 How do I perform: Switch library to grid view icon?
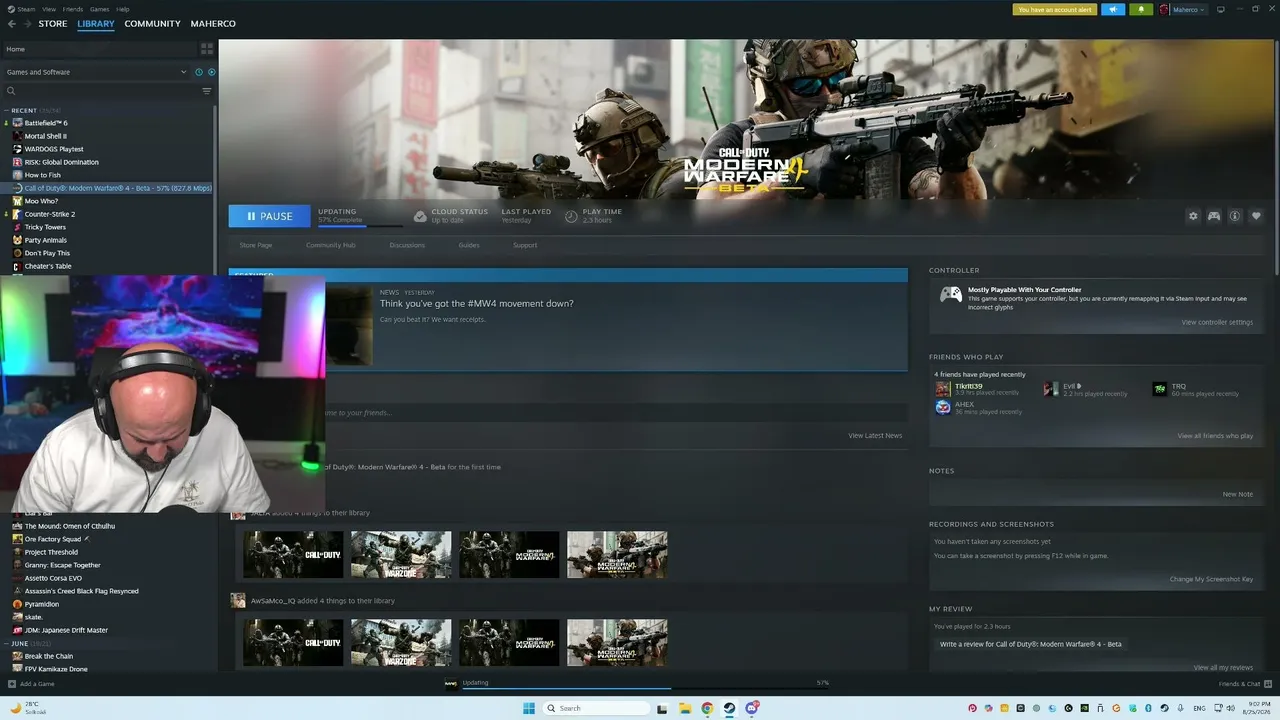207,48
